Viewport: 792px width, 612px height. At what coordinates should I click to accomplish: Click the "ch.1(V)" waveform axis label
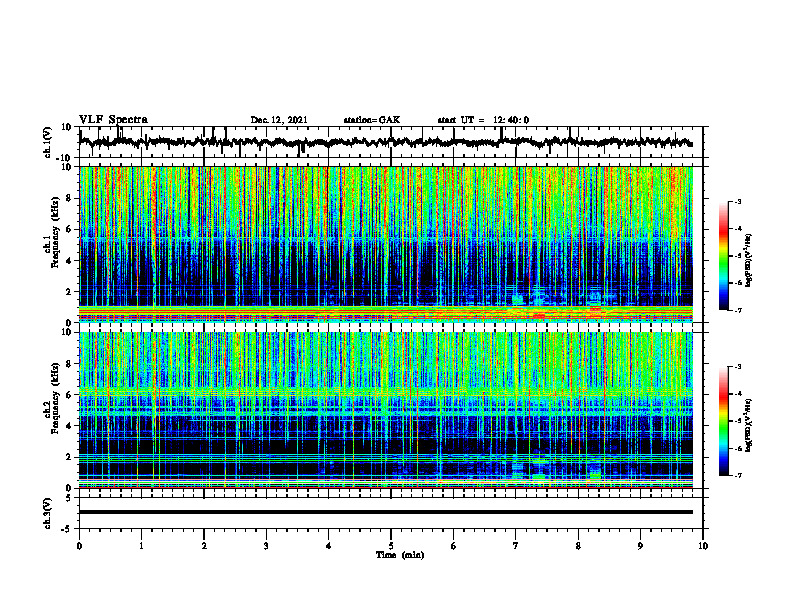(48, 142)
